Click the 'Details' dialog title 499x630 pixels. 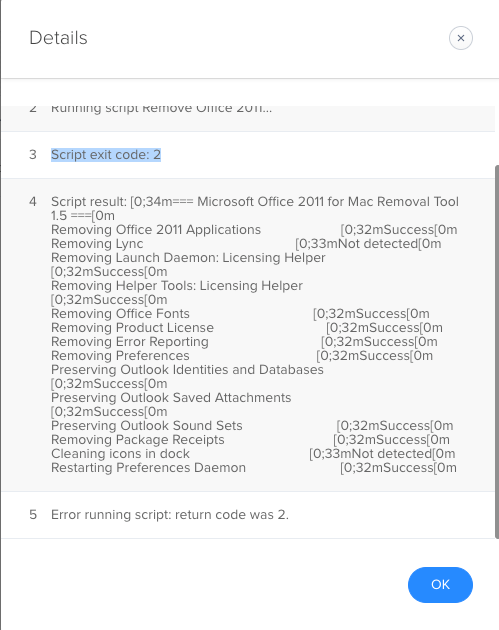[58, 38]
